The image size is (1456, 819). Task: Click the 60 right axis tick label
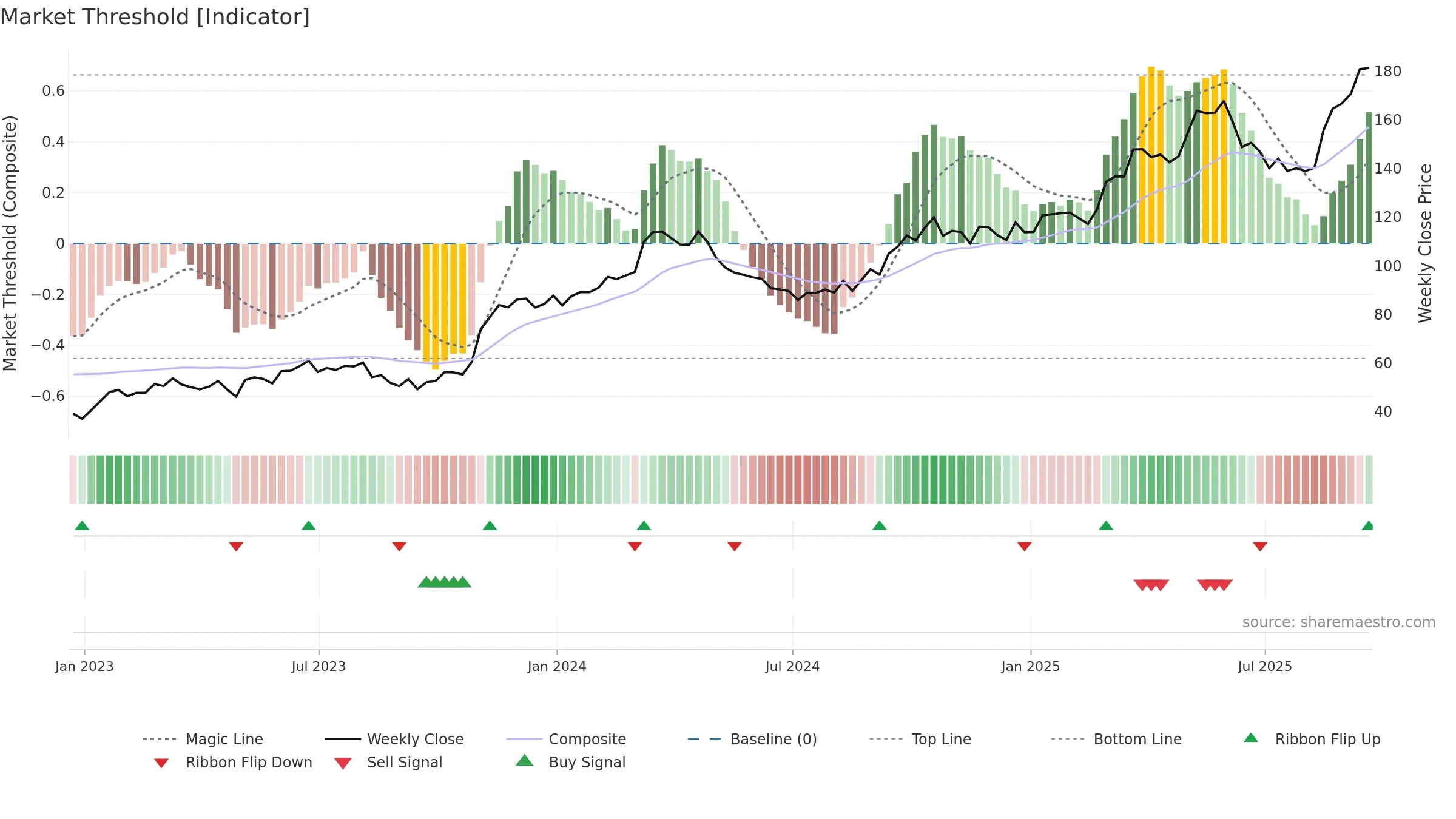click(1383, 363)
